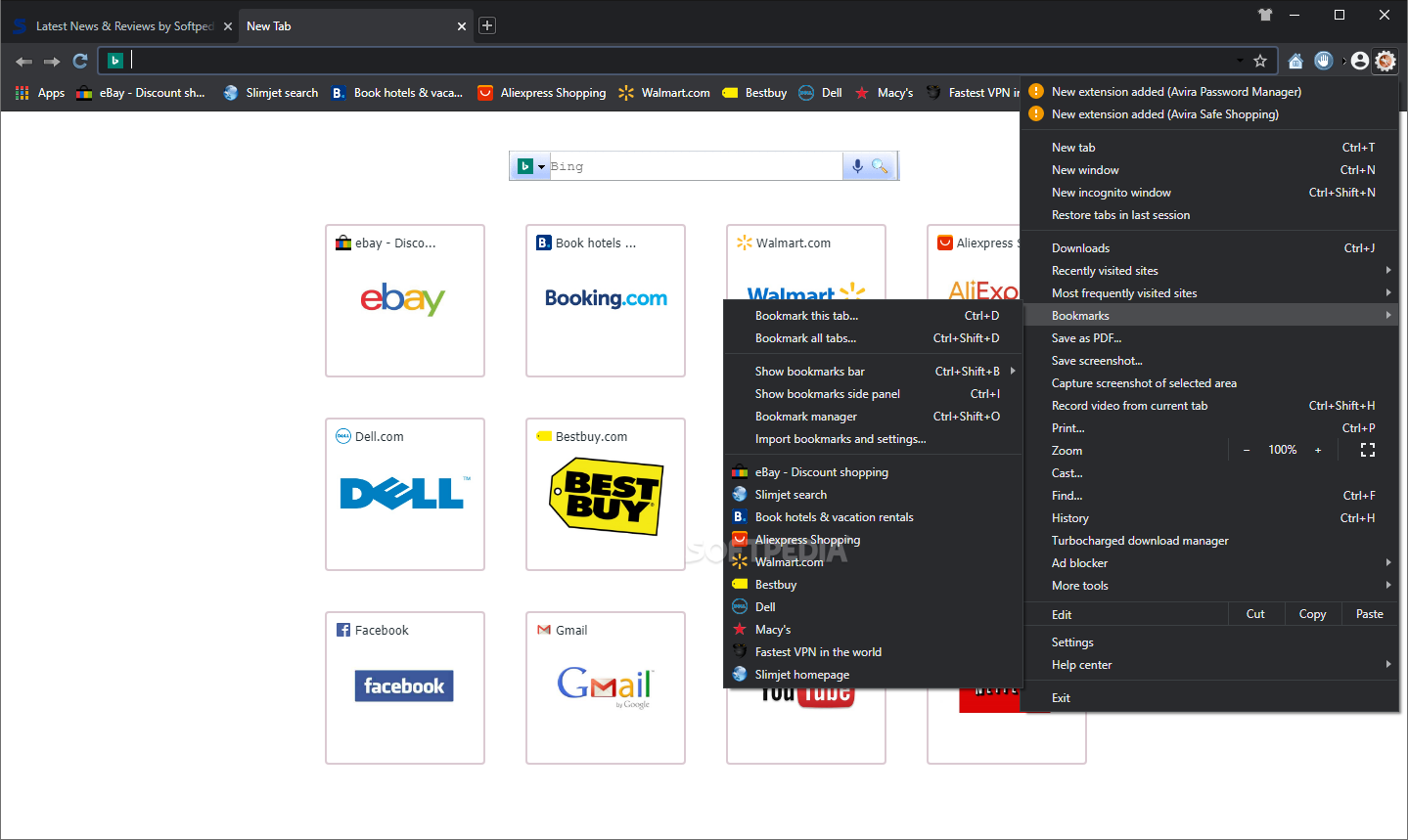
Task: Open Slimjet homepage bookmark entry
Action: click(x=873, y=675)
